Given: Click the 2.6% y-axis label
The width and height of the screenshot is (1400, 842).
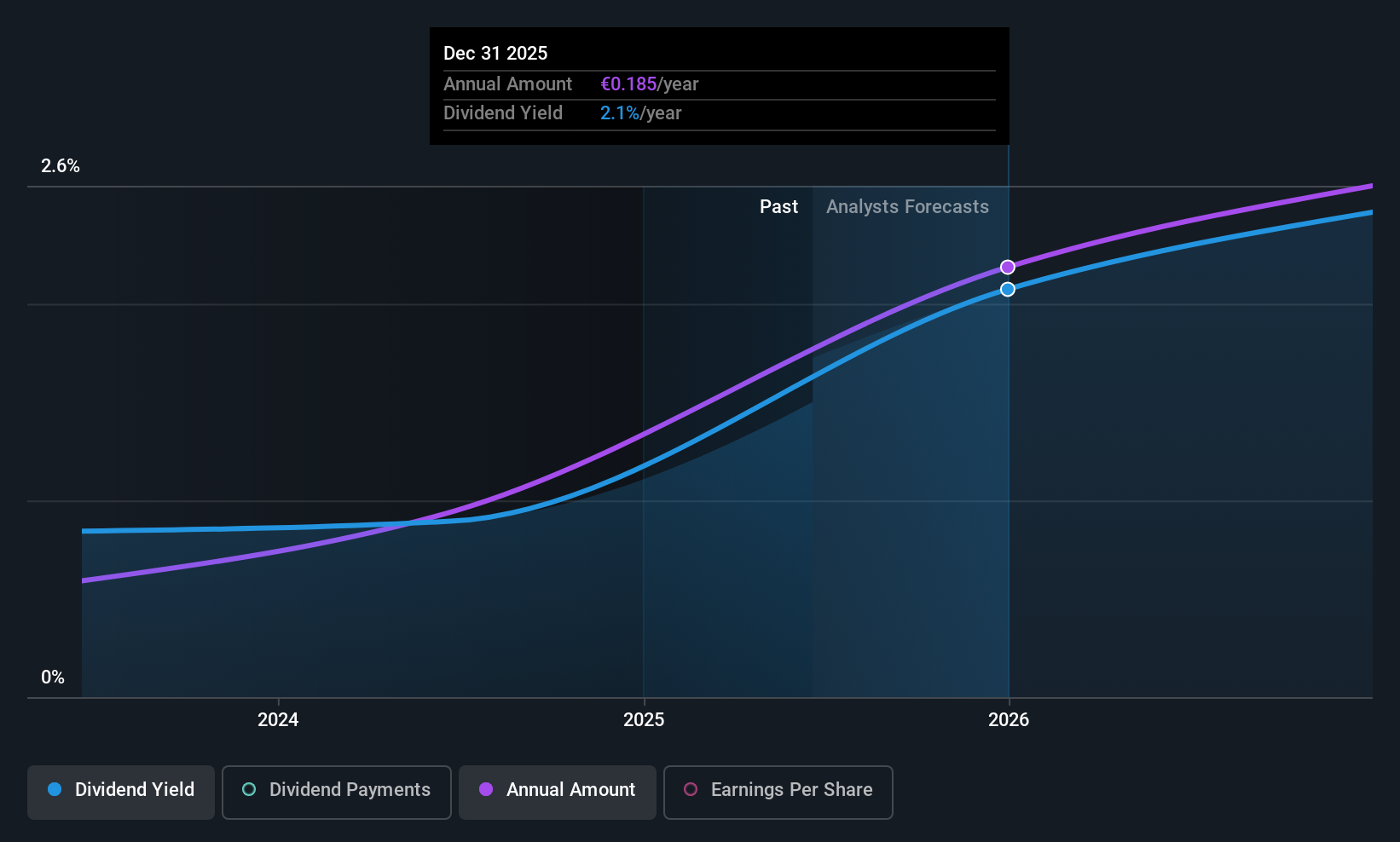Looking at the screenshot, I should 61,166.
